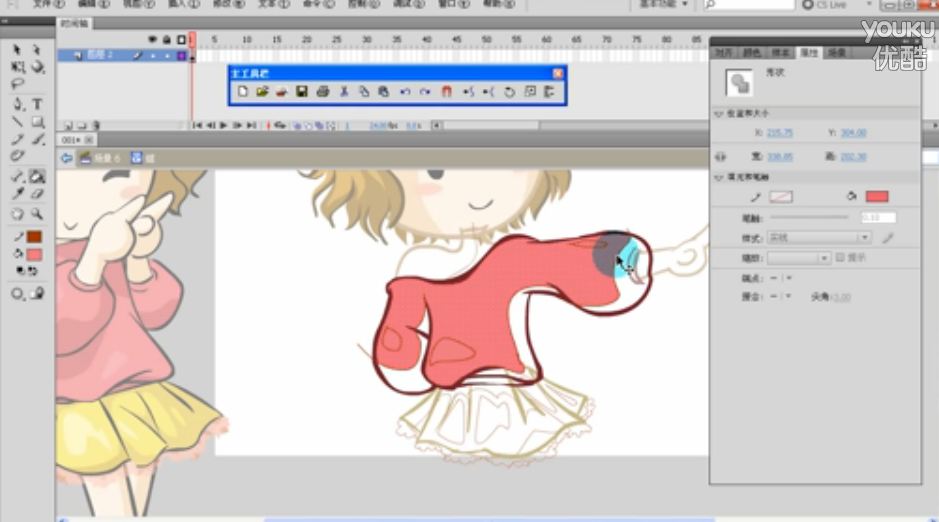
Task: Select the Rectangle tool
Action: pyautogui.click(x=38, y=122)
